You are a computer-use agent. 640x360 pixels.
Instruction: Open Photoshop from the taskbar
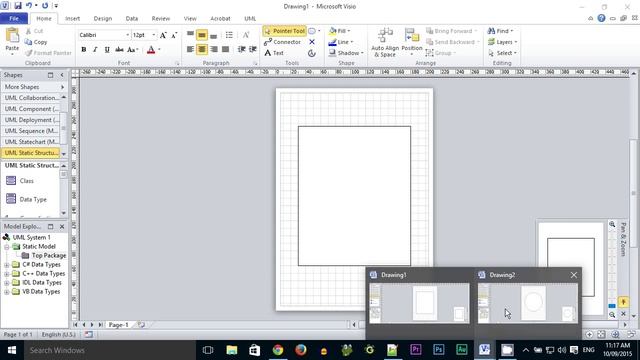[x=438, y=350]
